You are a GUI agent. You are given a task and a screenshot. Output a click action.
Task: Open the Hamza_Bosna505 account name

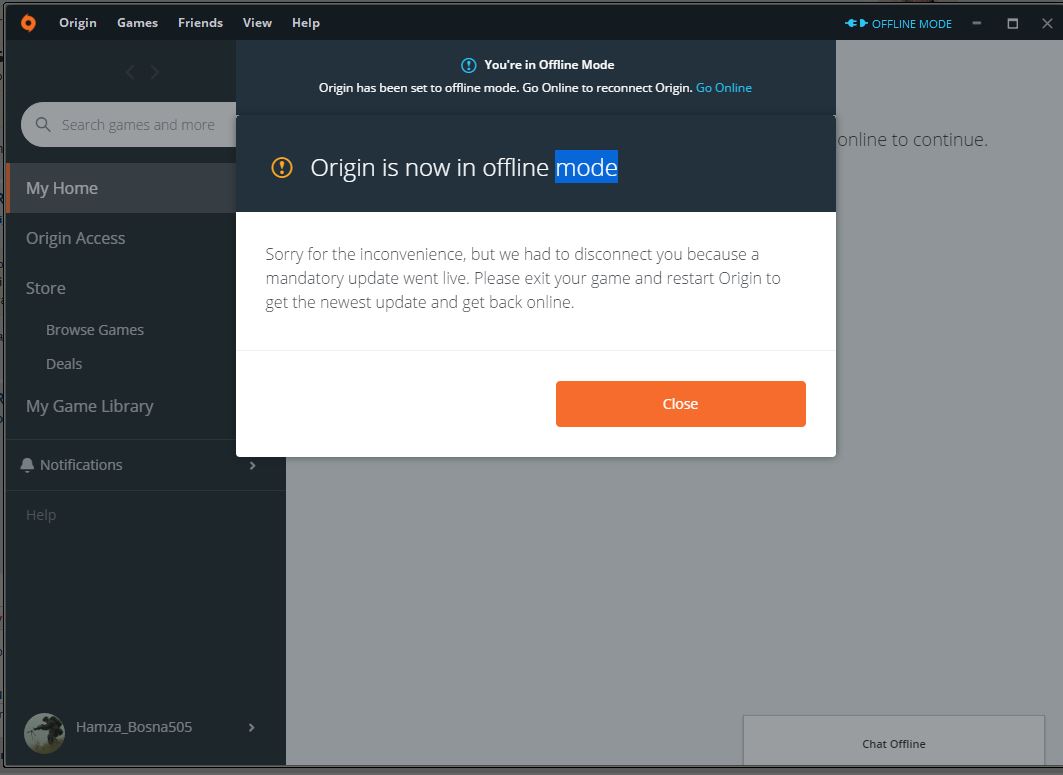pyautogui.click(x=134, y=727)
